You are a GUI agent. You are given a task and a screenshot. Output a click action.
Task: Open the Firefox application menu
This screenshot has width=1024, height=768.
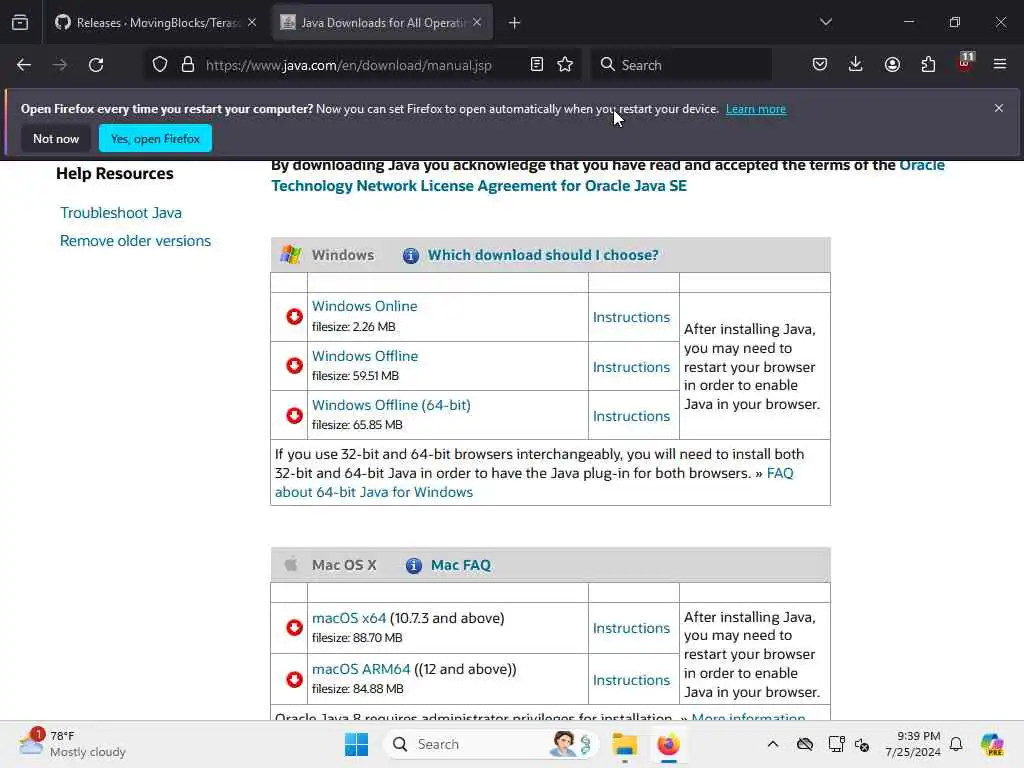coord(1000,65)
